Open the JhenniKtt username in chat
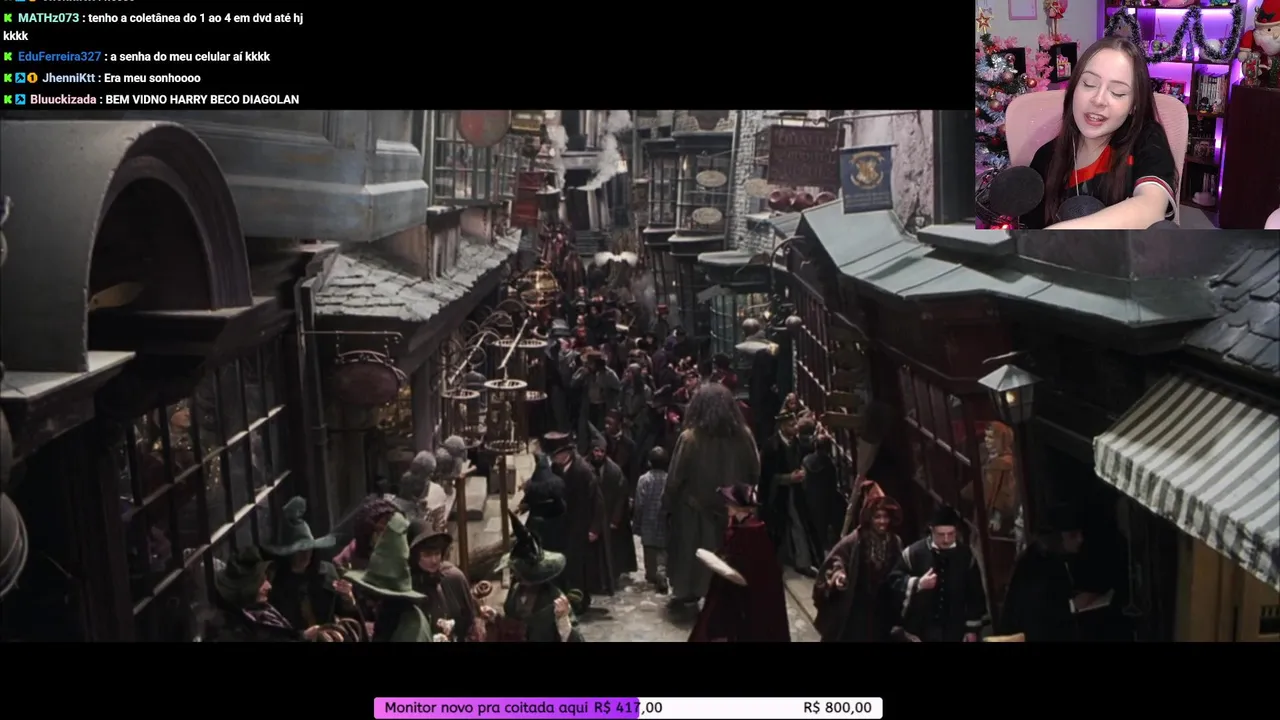This screenshot has height=720, width=1280. [x=68, y=78]
